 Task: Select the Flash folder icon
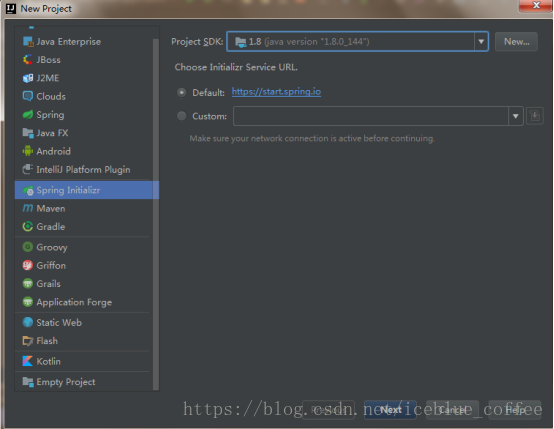(28, 341)
